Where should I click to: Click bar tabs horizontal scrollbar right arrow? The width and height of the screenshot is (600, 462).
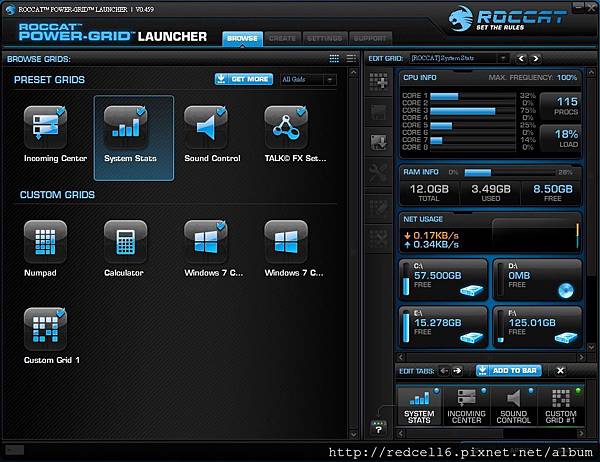581,433
